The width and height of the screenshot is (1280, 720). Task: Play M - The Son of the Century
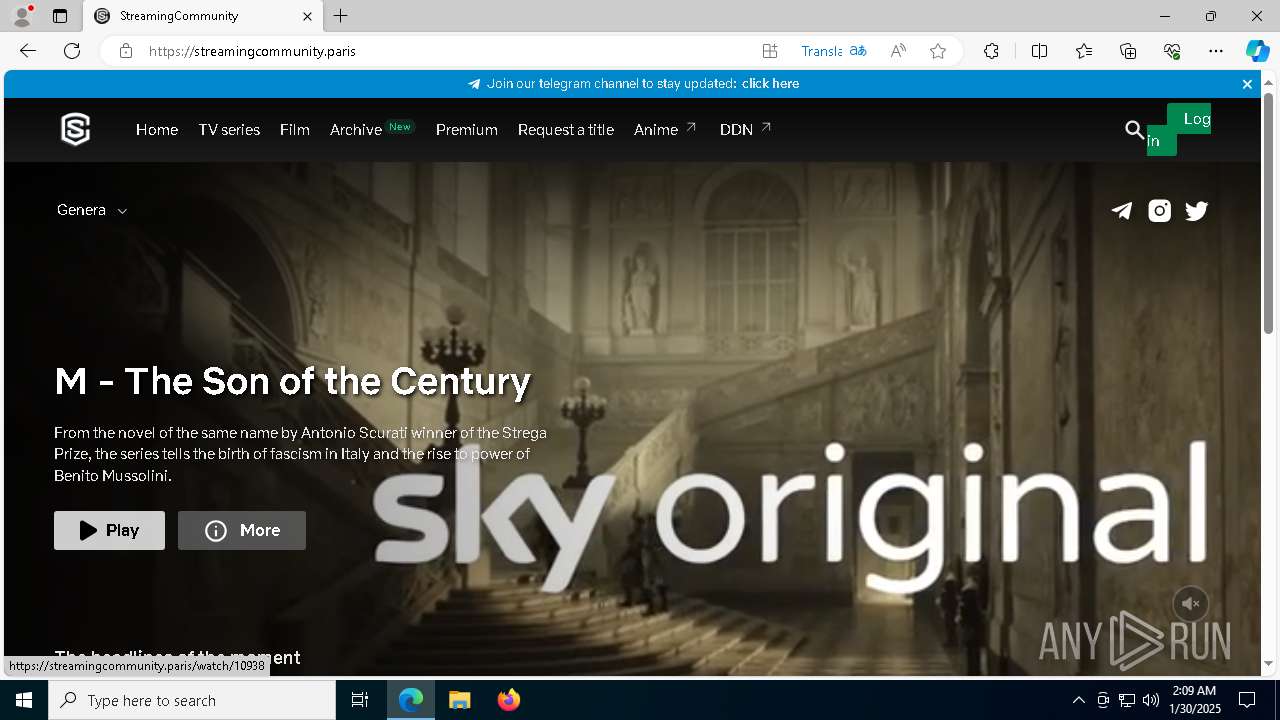pos(109,530)
